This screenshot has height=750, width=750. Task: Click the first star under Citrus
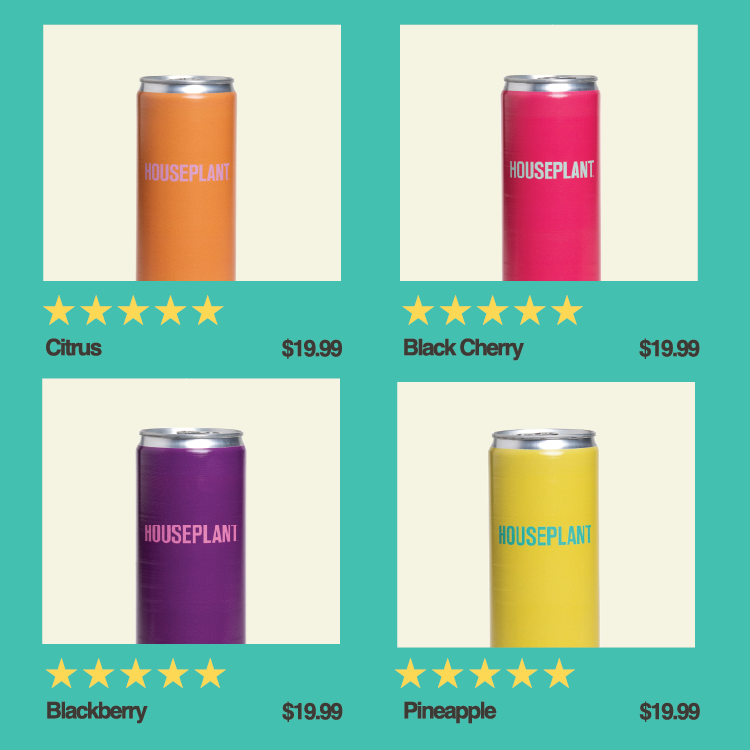pyautogui.click(x=59, y=310)
